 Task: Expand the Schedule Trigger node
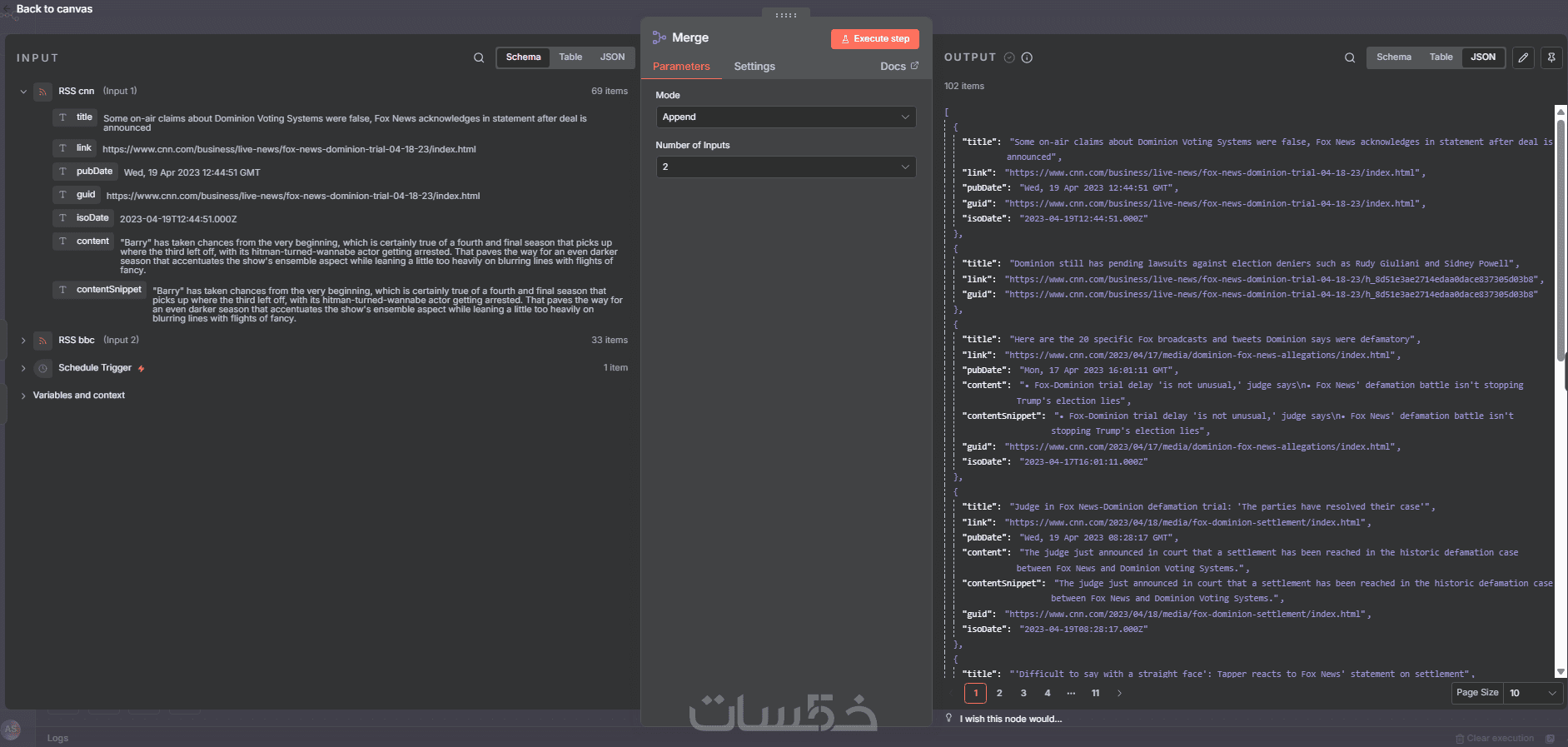23,368
